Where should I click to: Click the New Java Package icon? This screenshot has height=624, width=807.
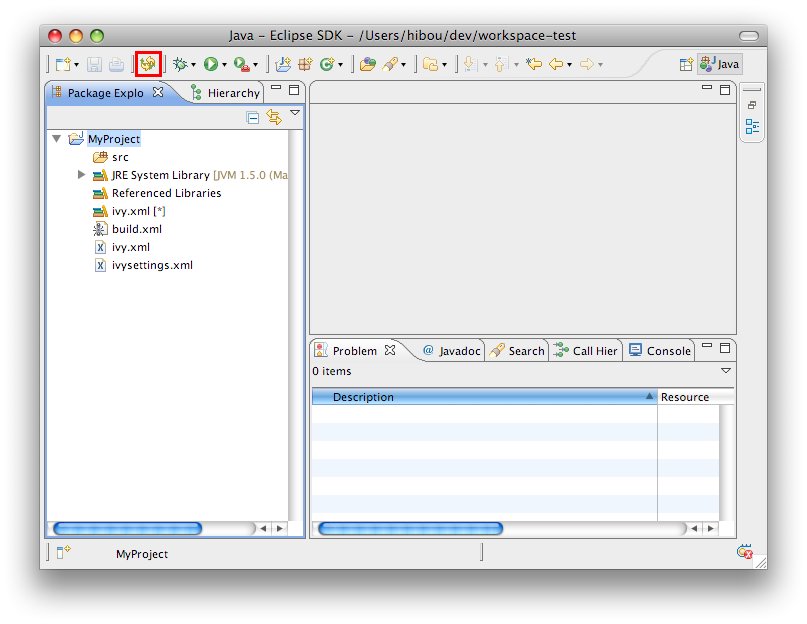click(284, 64)
